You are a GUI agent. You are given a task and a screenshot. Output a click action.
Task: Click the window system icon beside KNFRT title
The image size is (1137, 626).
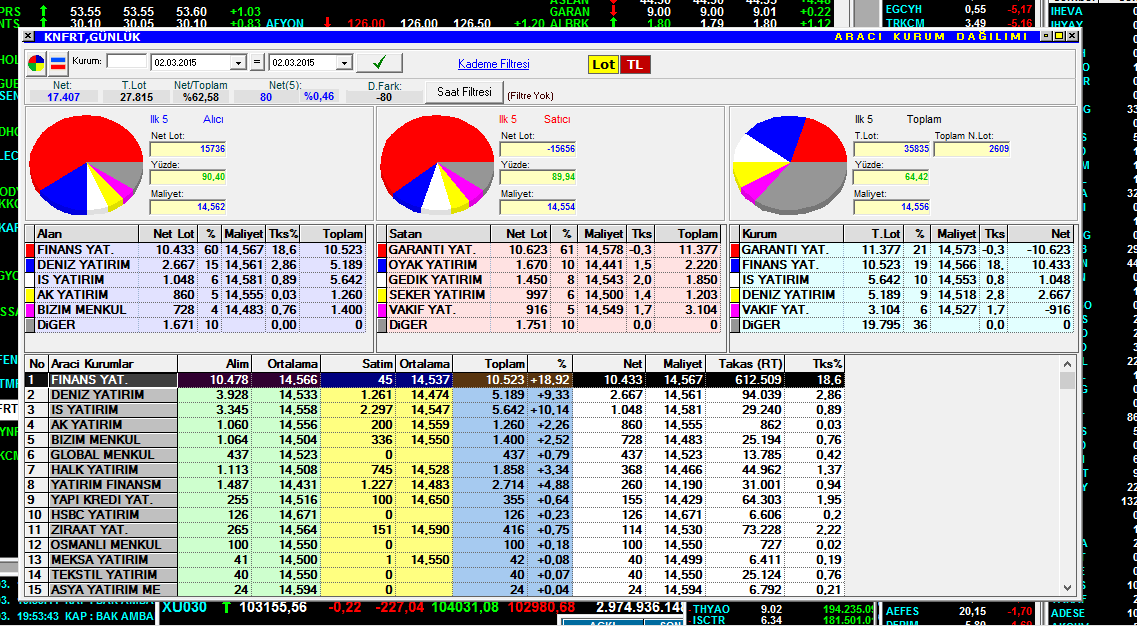tap(30, 37)
